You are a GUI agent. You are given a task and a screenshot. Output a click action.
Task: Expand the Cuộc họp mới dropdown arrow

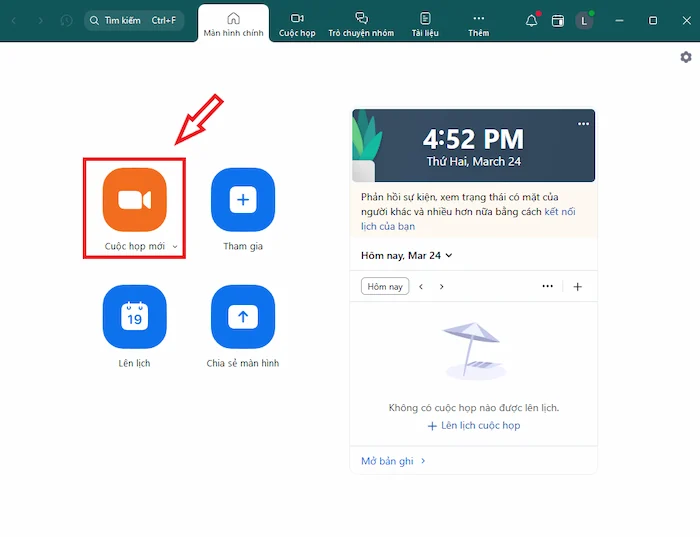pos(175,246)
